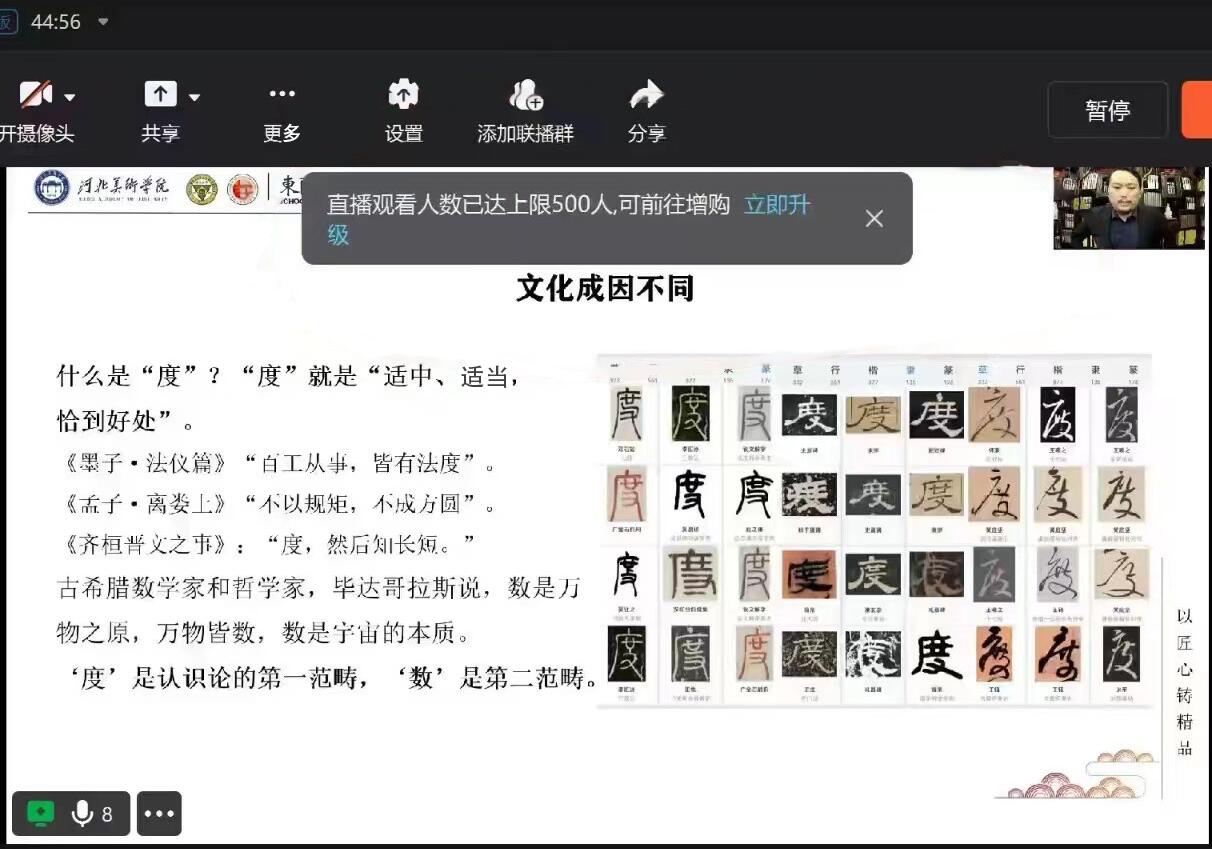Click the 分享 arrow icon
Image resolution: width=1212 pixels, height=849 pixels.
[x=646, y=96]
